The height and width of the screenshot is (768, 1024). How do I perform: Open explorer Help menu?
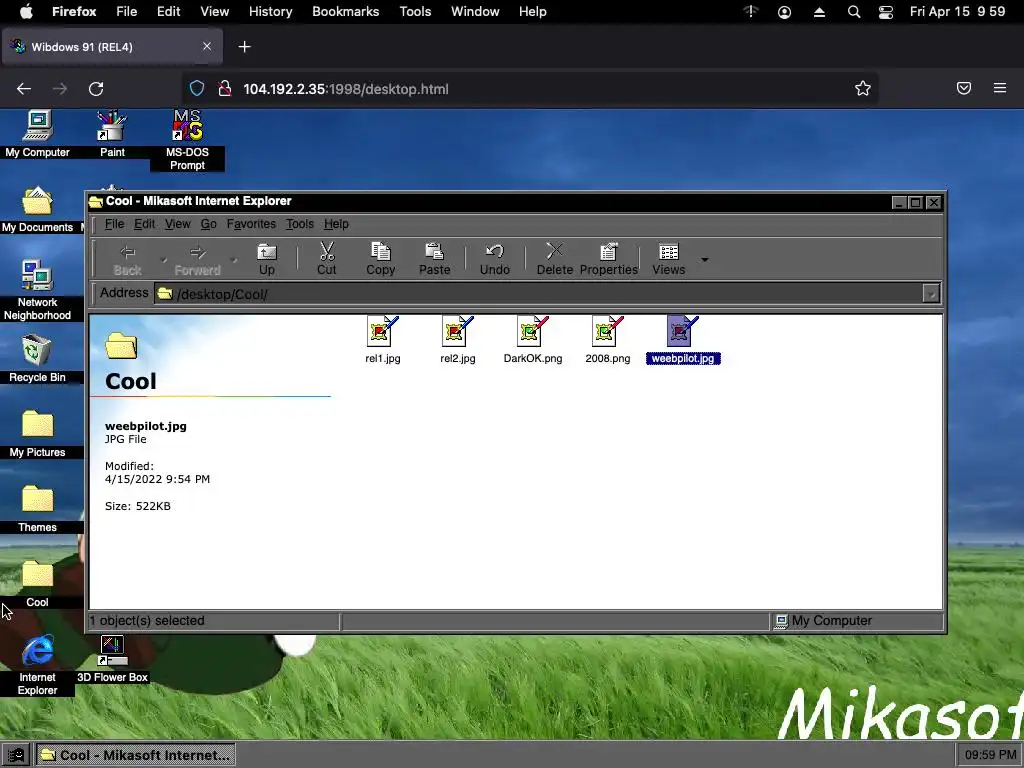click(x=336, y=224)
